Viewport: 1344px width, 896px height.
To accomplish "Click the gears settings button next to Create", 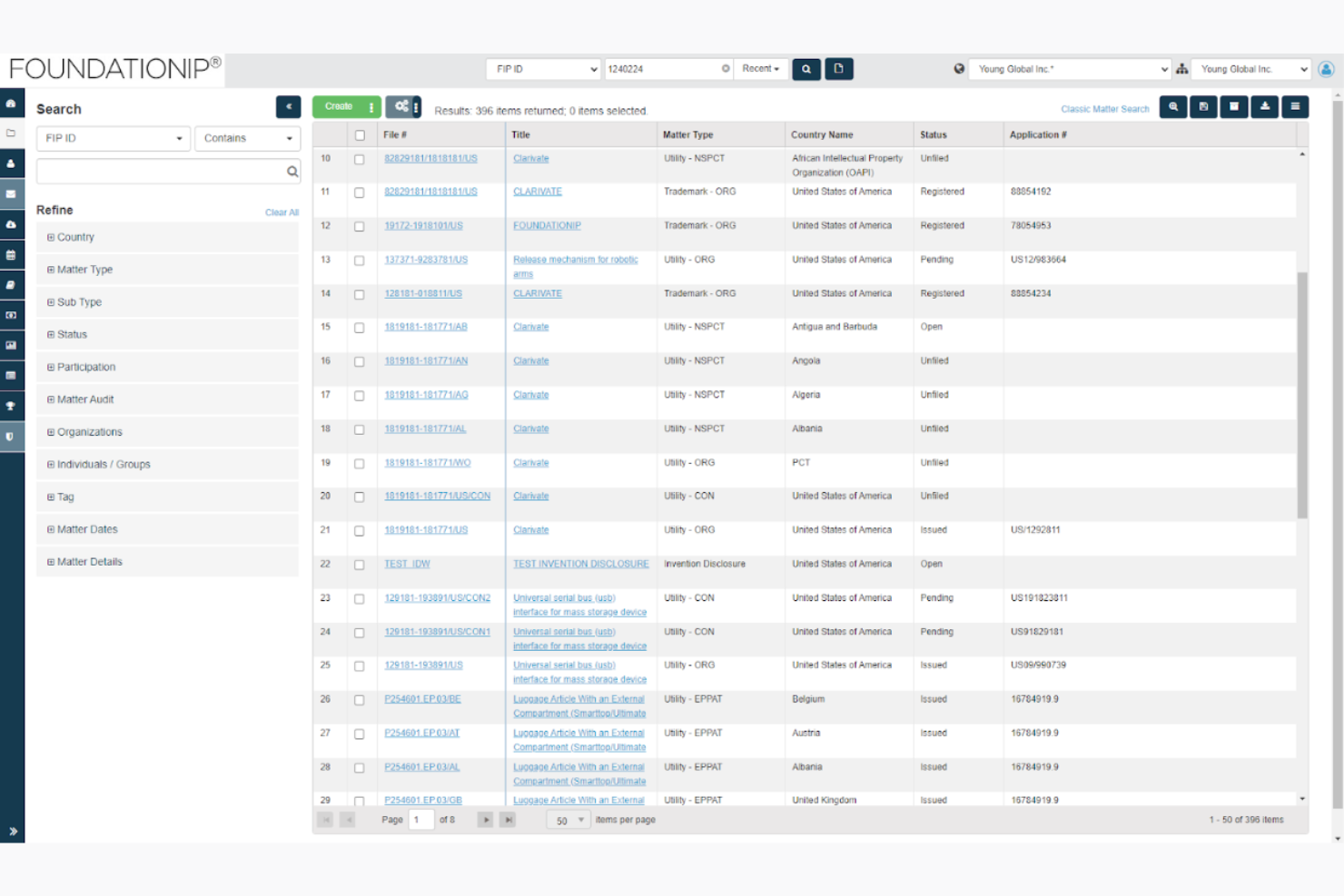I will click(403, 107).
